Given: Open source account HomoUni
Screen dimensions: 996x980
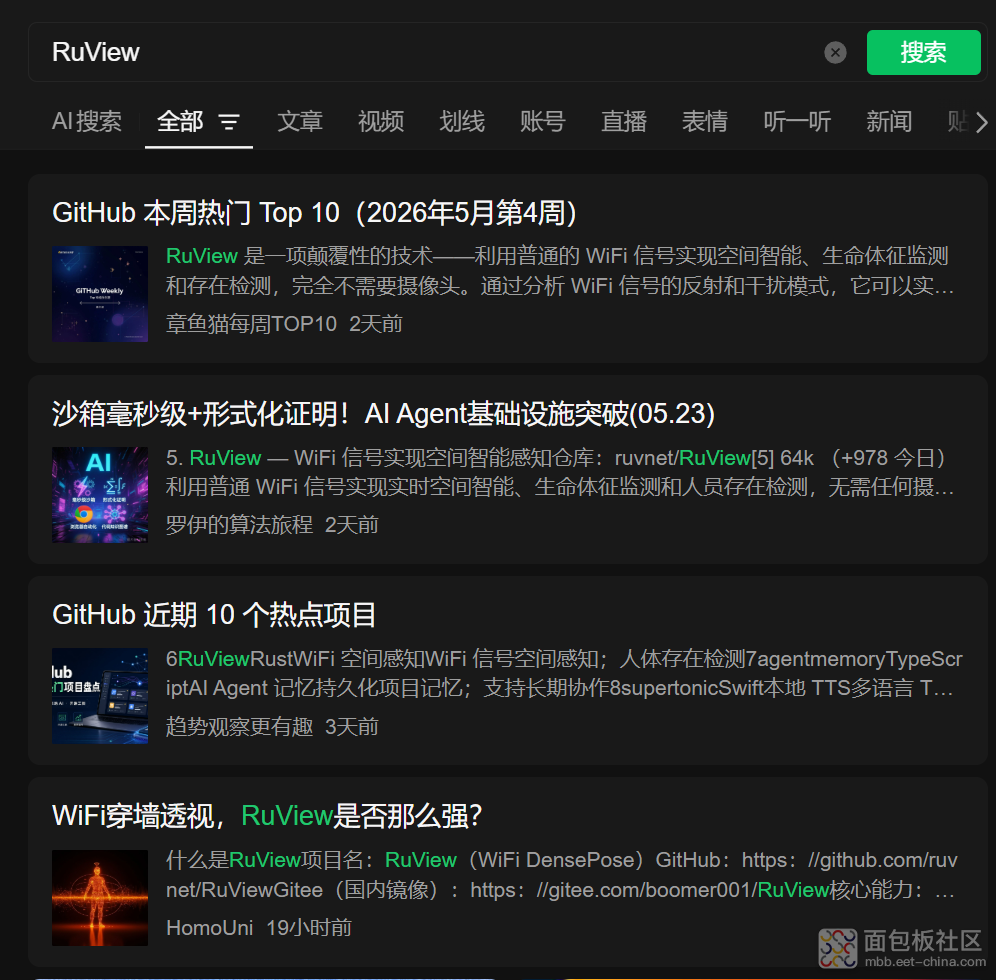Looking at the screenshot, I should (x=210, y=928).
